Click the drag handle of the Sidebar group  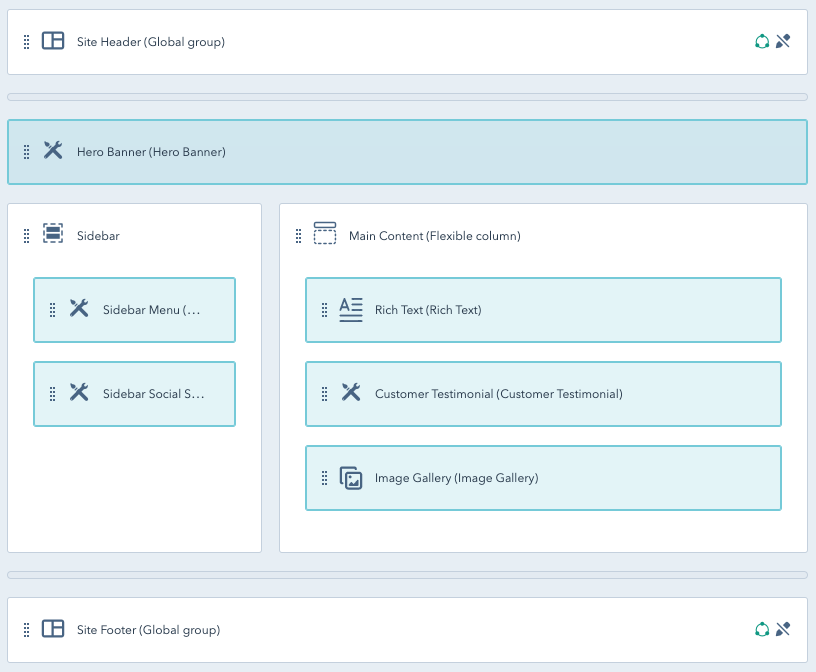(x=26, y=235)
